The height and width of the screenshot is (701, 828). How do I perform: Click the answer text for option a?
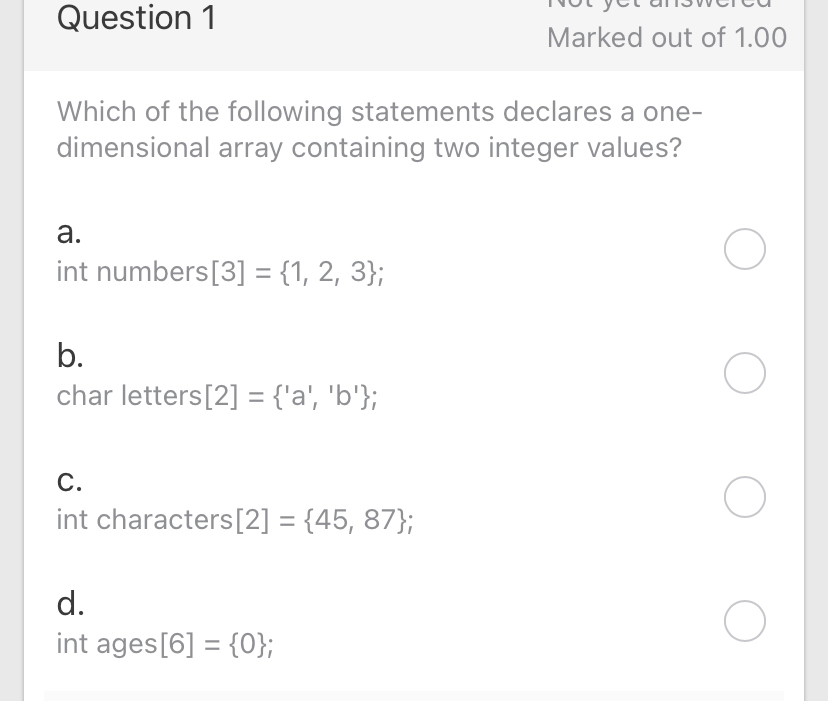tap(218, 271)
